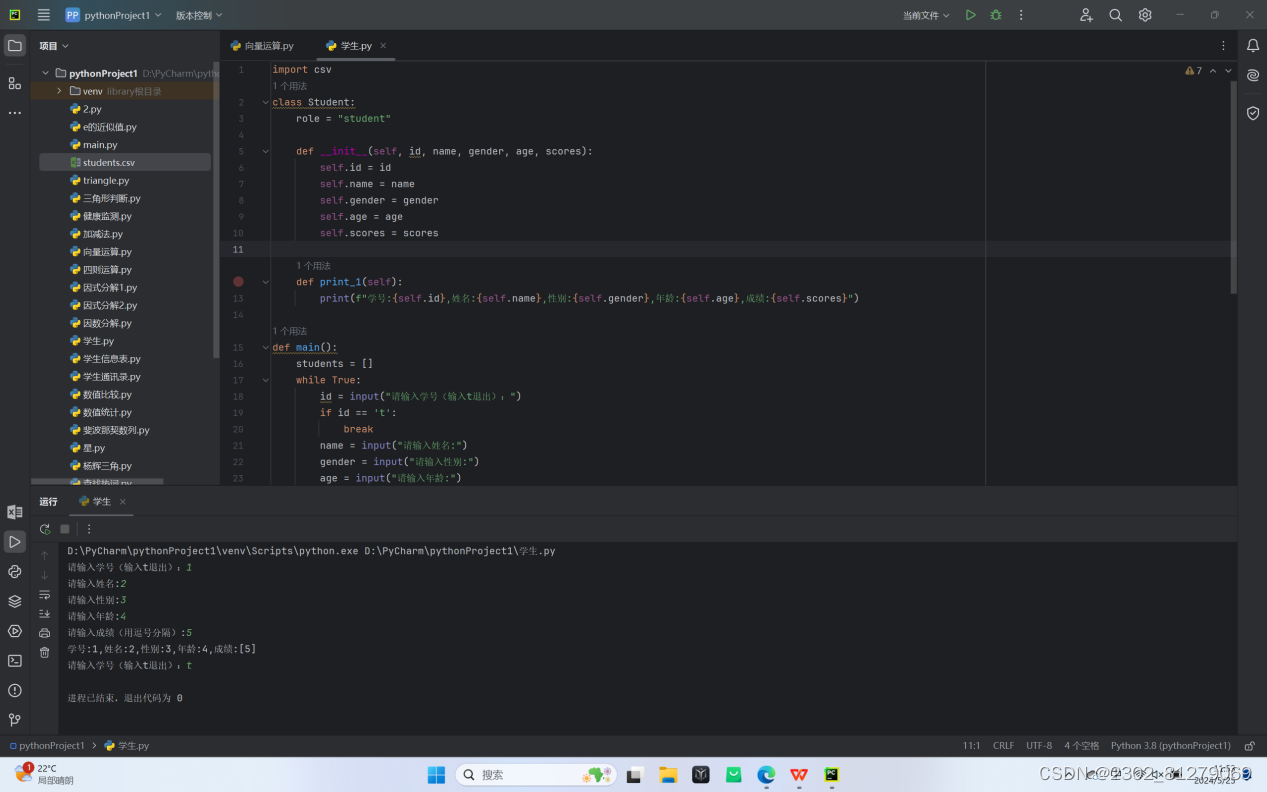Enable scroll-to-end in the console
The image size is (1267, 792).
click(x=43, y=612)
